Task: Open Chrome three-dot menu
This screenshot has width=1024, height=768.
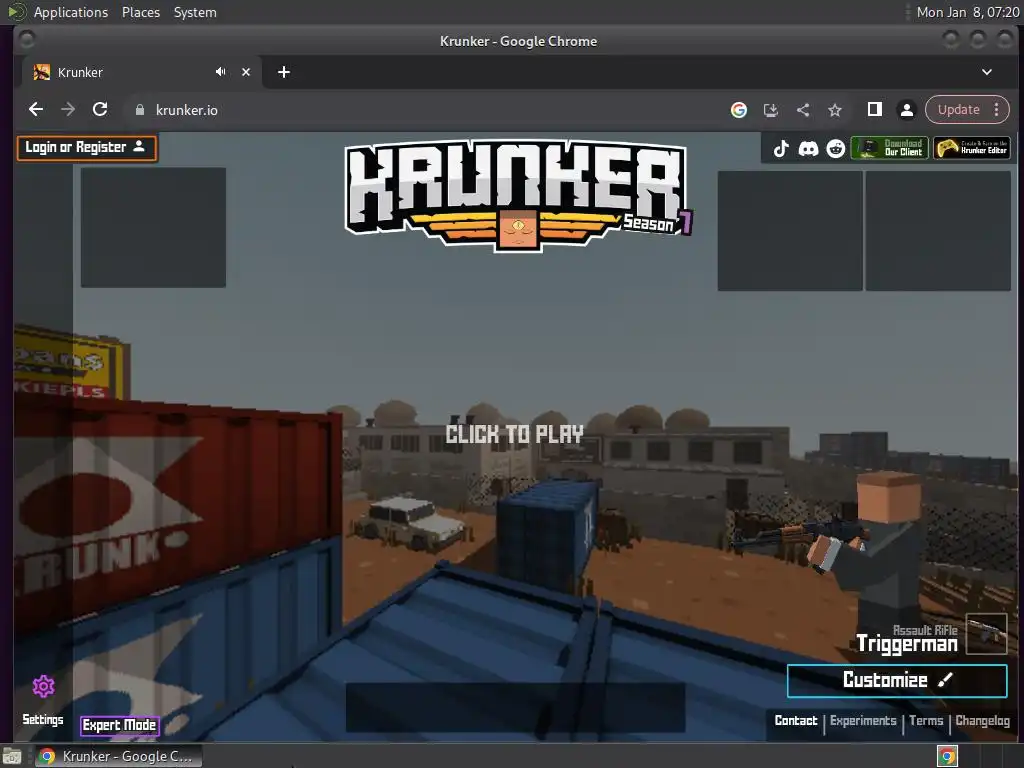Action: click(997, 110)
